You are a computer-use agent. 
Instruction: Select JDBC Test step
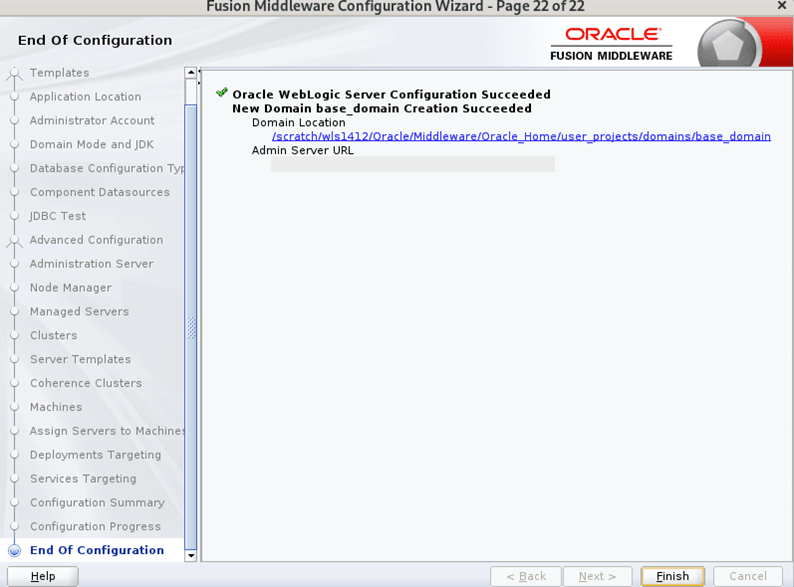58,216
